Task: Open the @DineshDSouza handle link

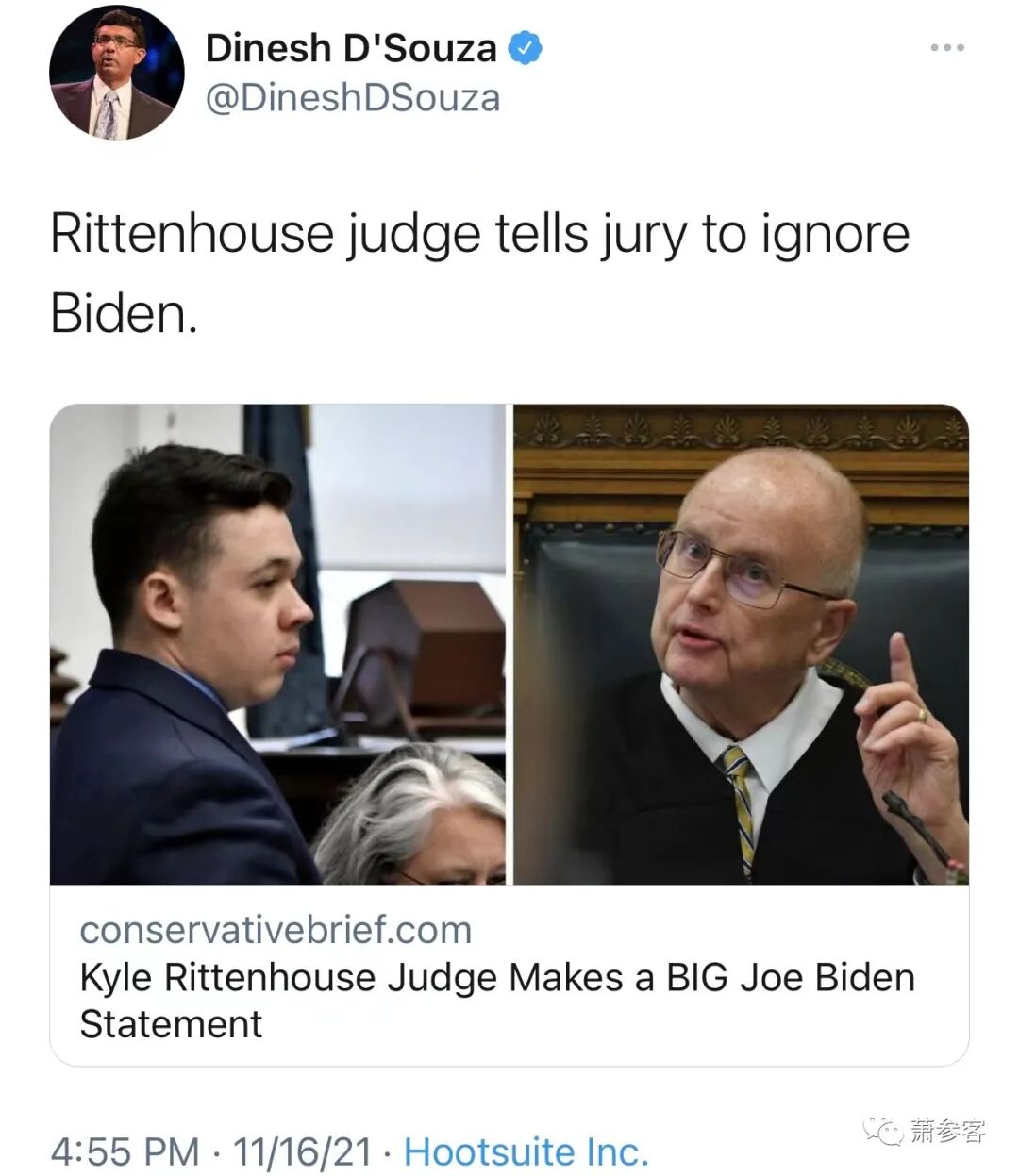Action: point(352,98)
